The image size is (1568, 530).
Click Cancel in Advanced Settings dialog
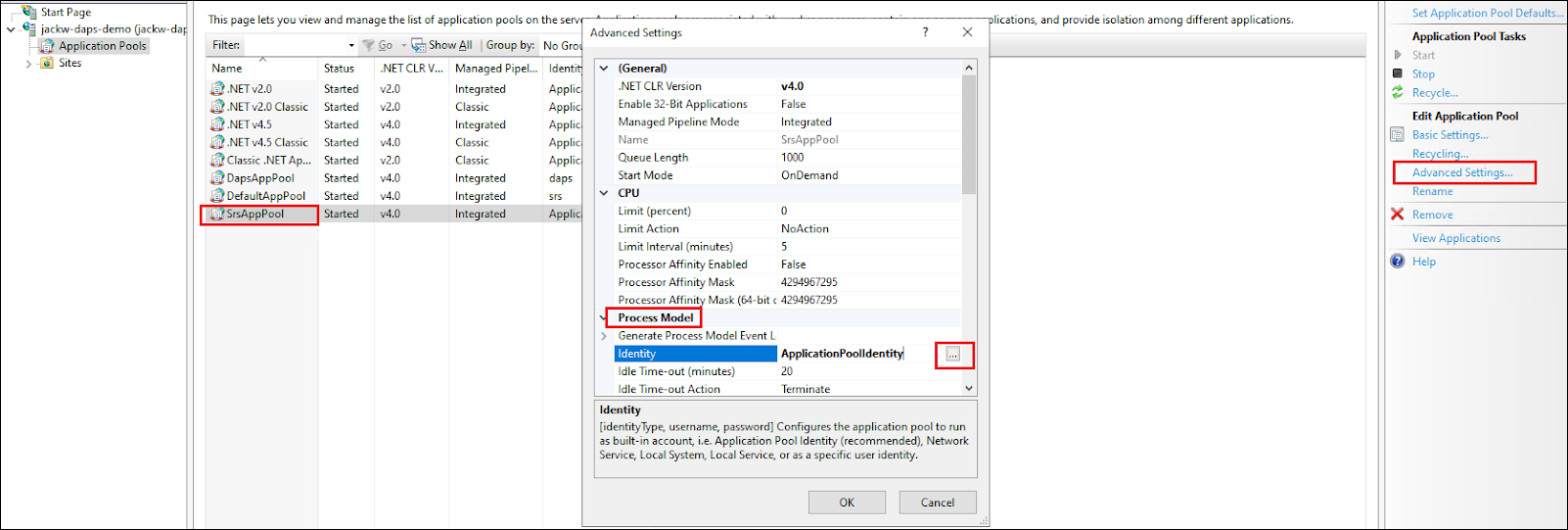click(938, 503)
